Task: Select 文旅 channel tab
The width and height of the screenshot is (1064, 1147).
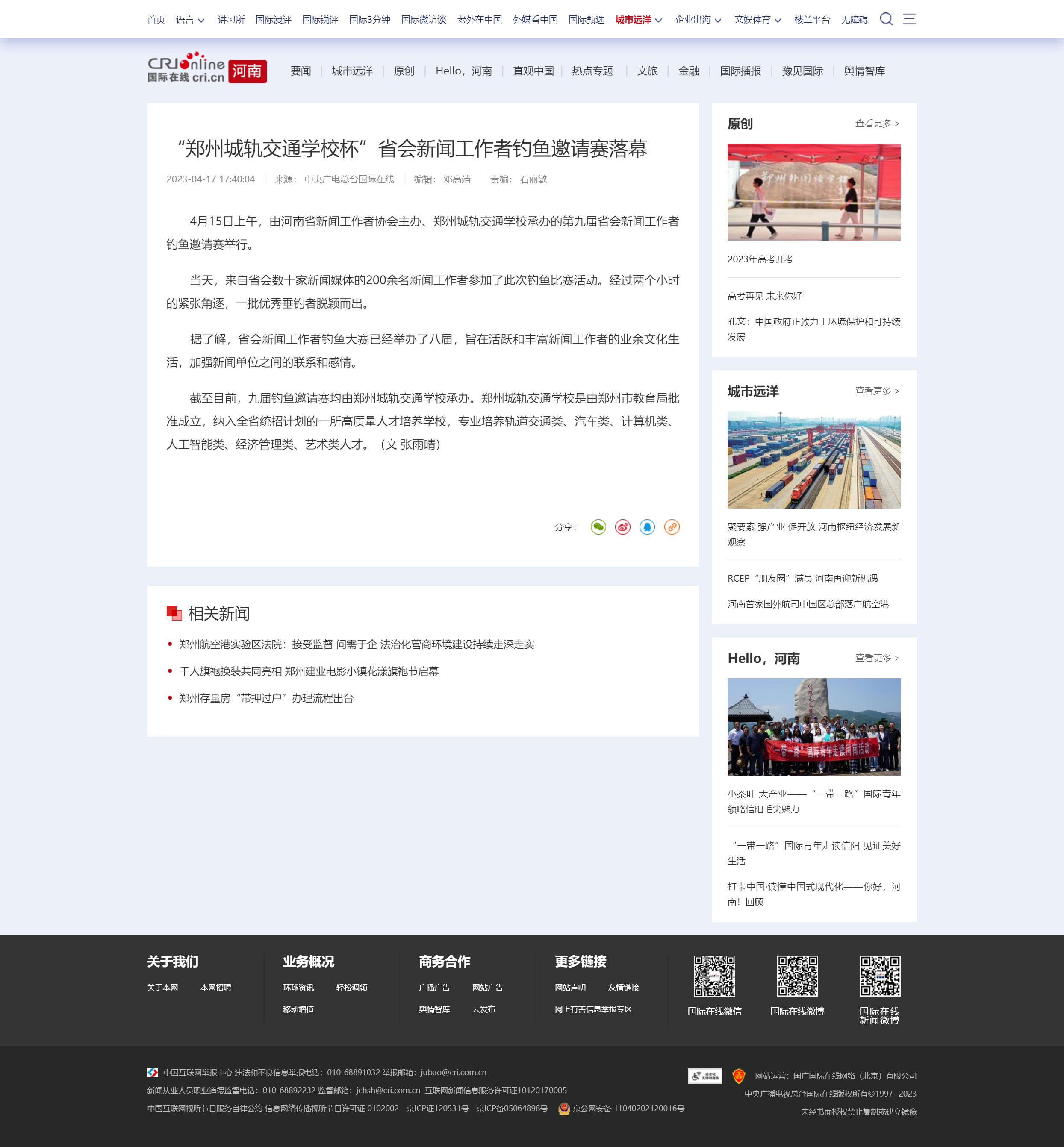Action: coord(647,71)
